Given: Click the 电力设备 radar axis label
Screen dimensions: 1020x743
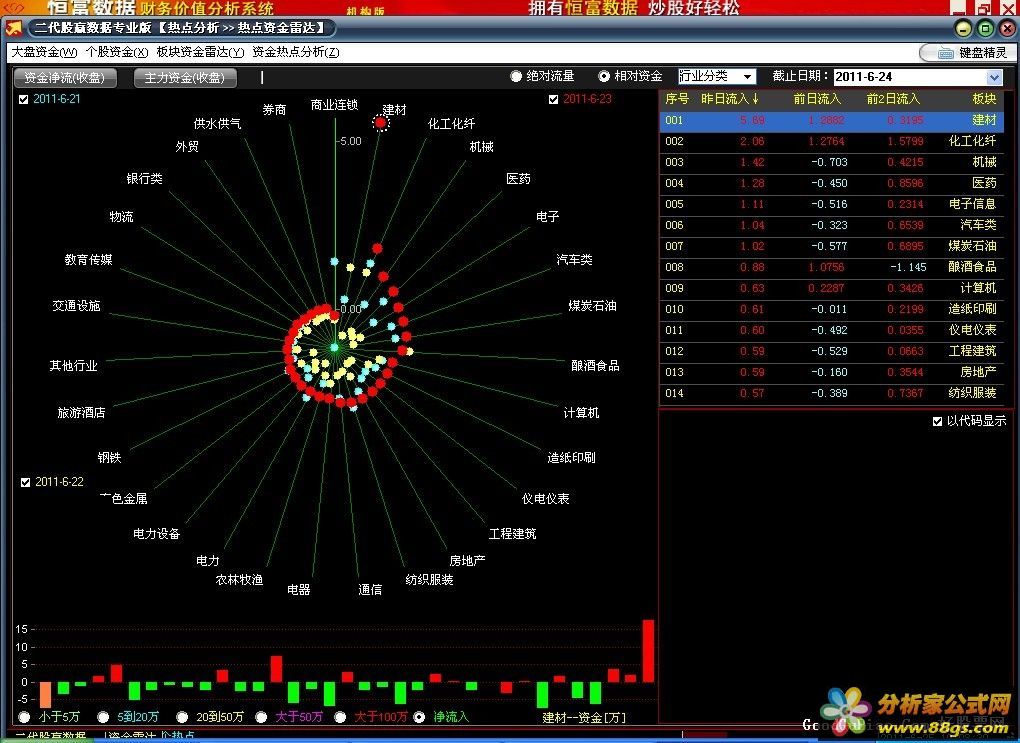Looking at the screenshot, I should pos(157,534).
